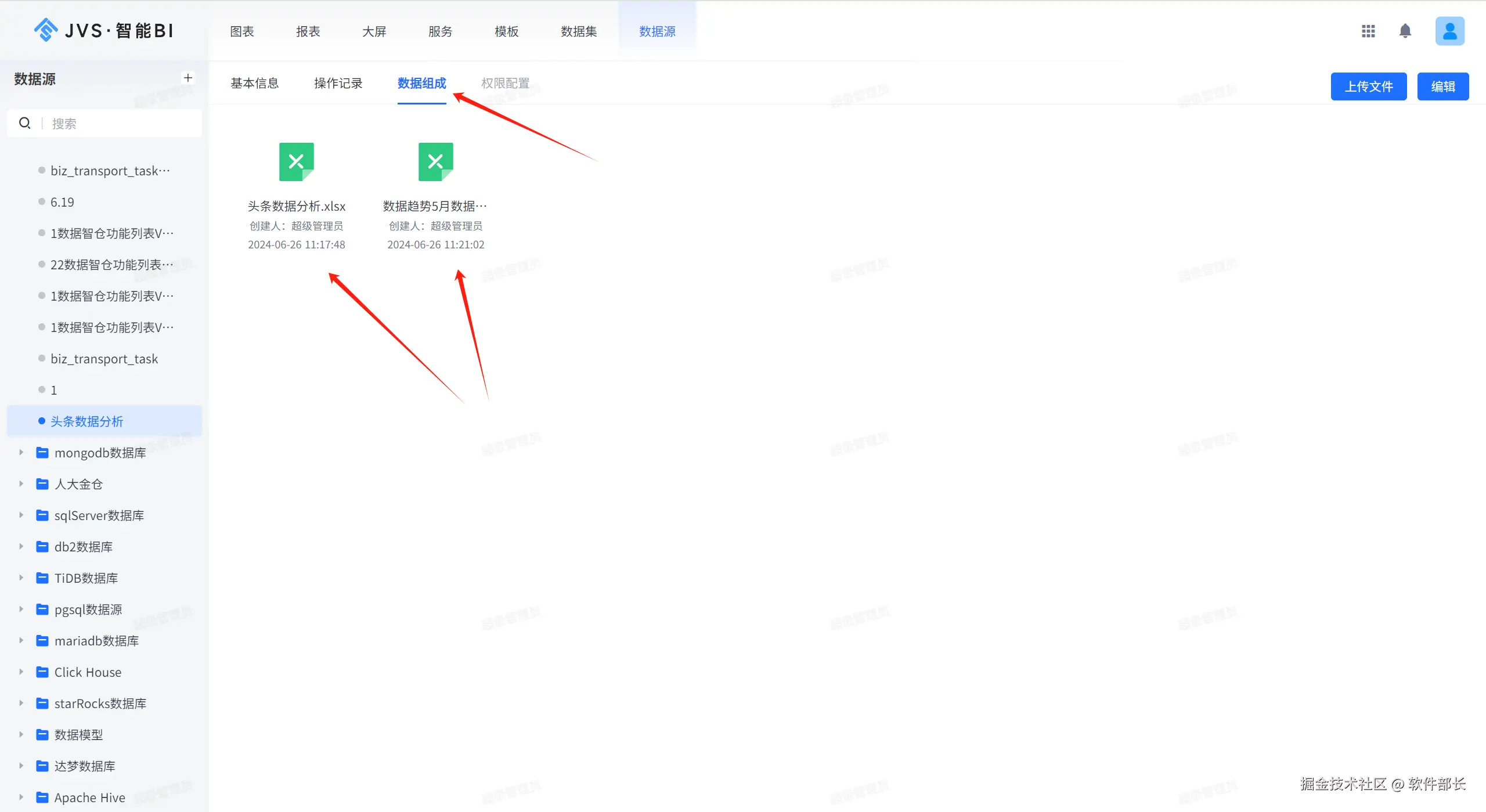Click the notification bell icon
The width and height of the screenshot is (1486, 812).
click(1405, 31)
